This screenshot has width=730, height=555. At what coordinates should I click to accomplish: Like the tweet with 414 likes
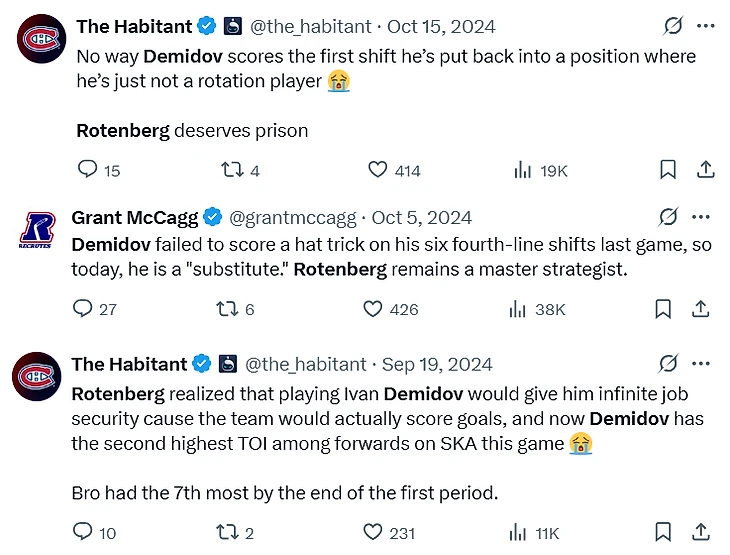378,170
